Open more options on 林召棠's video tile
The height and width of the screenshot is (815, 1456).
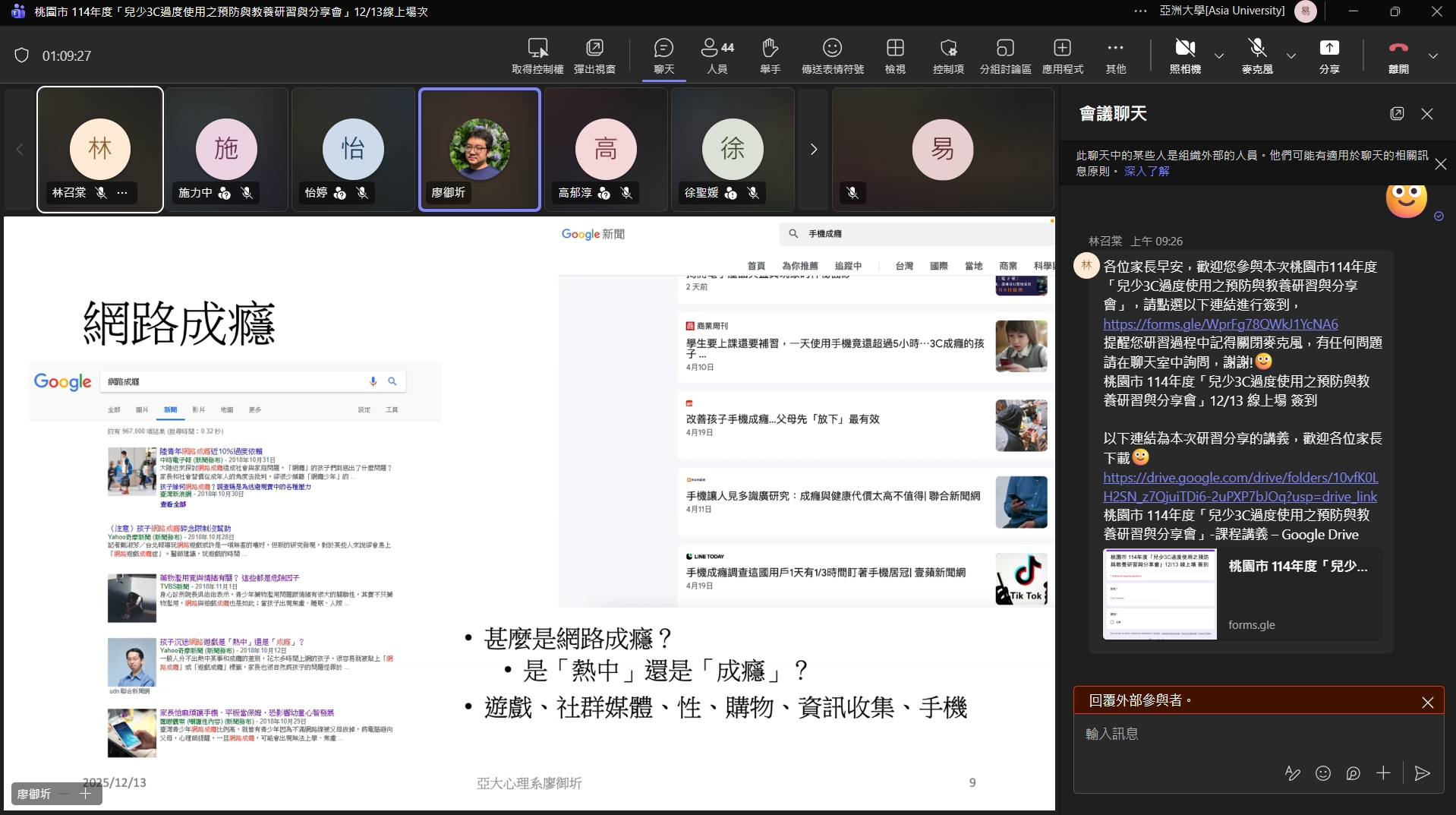click(x=123, y=193)
